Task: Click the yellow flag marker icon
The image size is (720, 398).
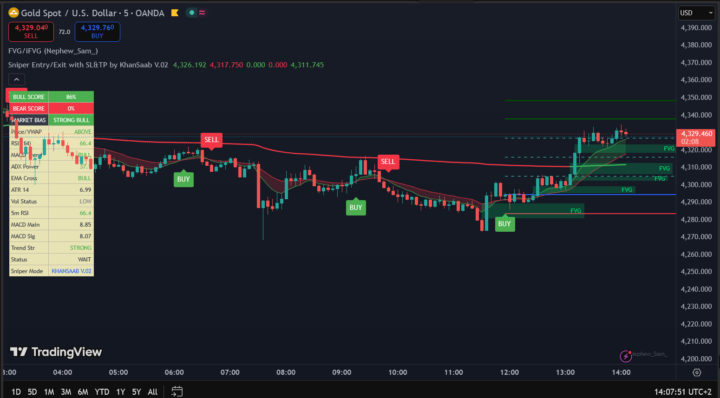Action: (x=174, y=13)
